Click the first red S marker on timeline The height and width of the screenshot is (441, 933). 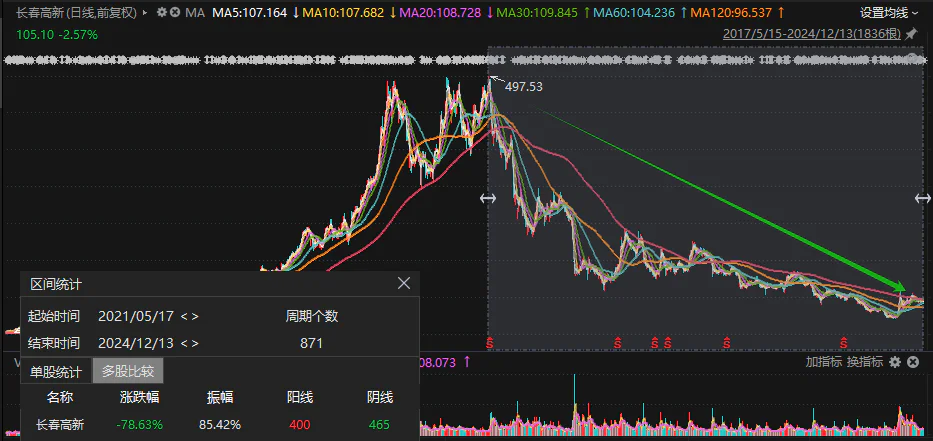(x=490, y=343)
